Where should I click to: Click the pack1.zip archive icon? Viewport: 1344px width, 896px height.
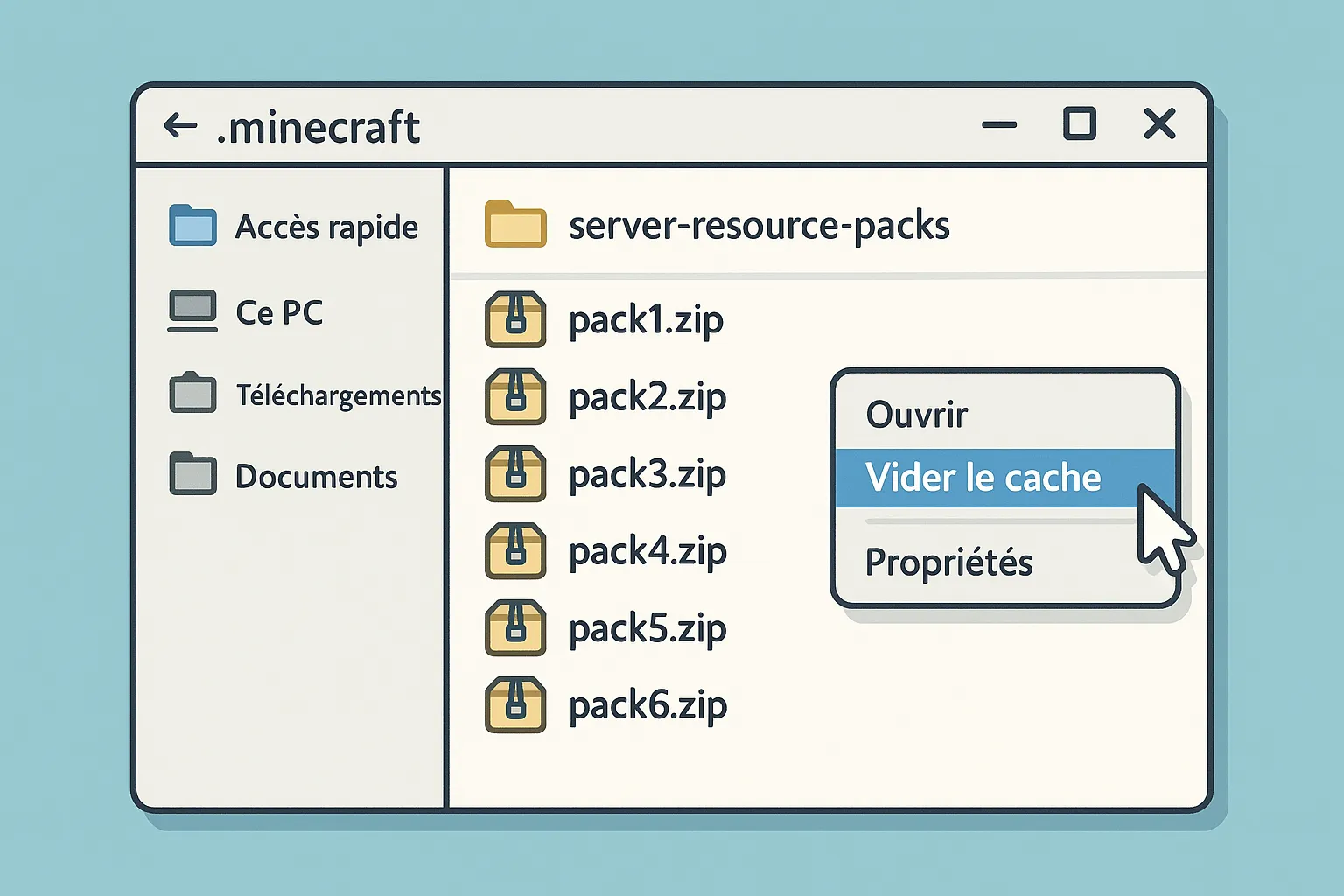point(516,319)
